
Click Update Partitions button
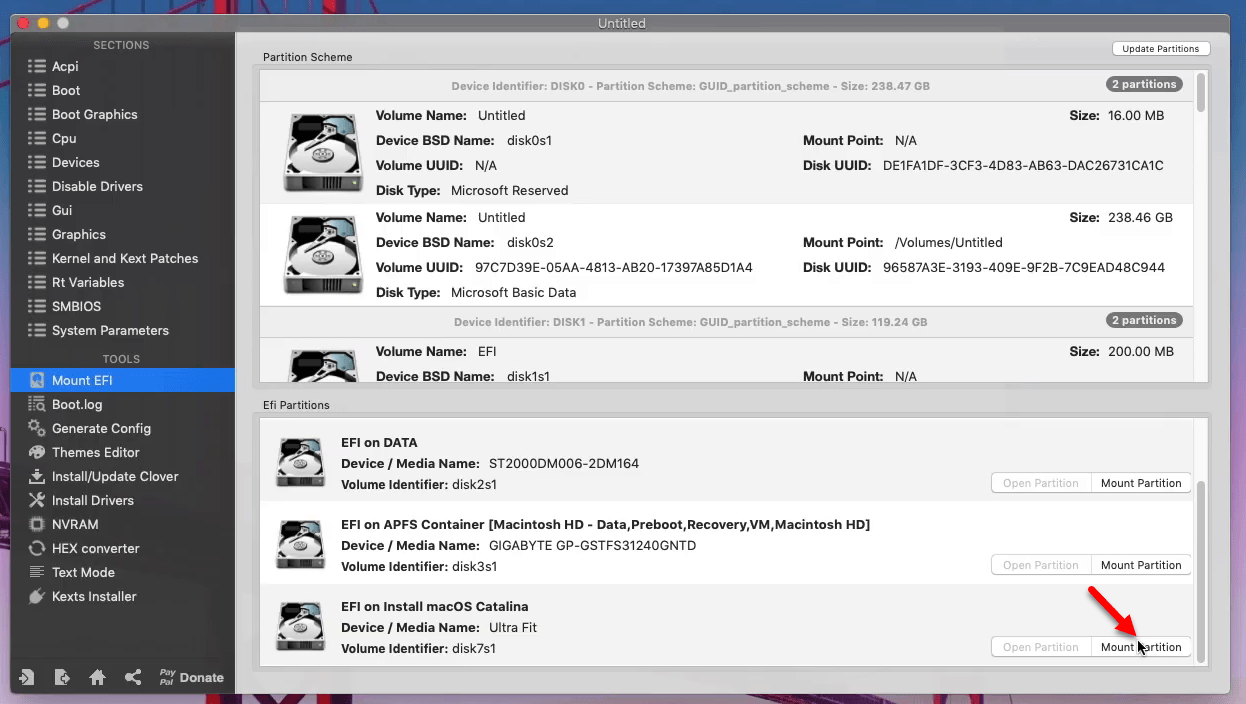pos(1161,49)
